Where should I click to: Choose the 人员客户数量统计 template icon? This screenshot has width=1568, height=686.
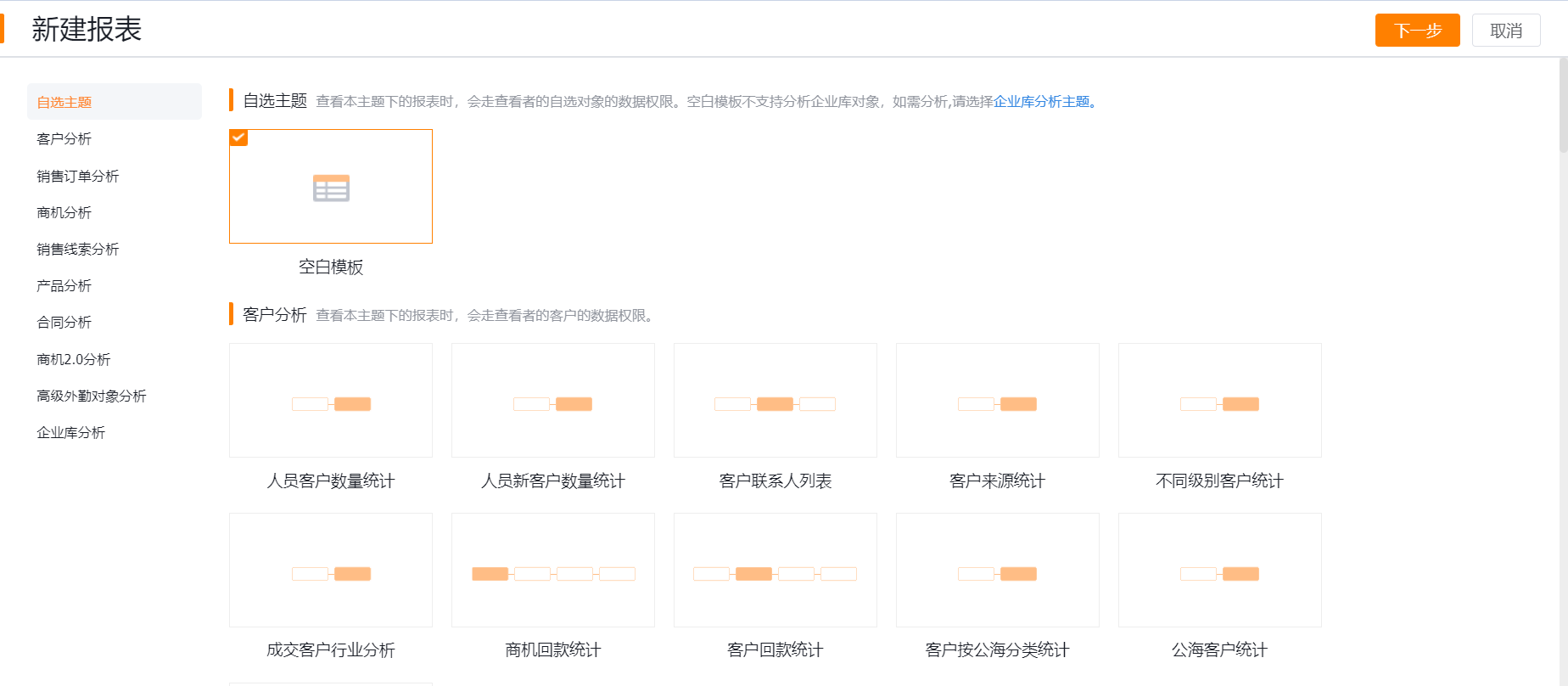pos(331,404)
